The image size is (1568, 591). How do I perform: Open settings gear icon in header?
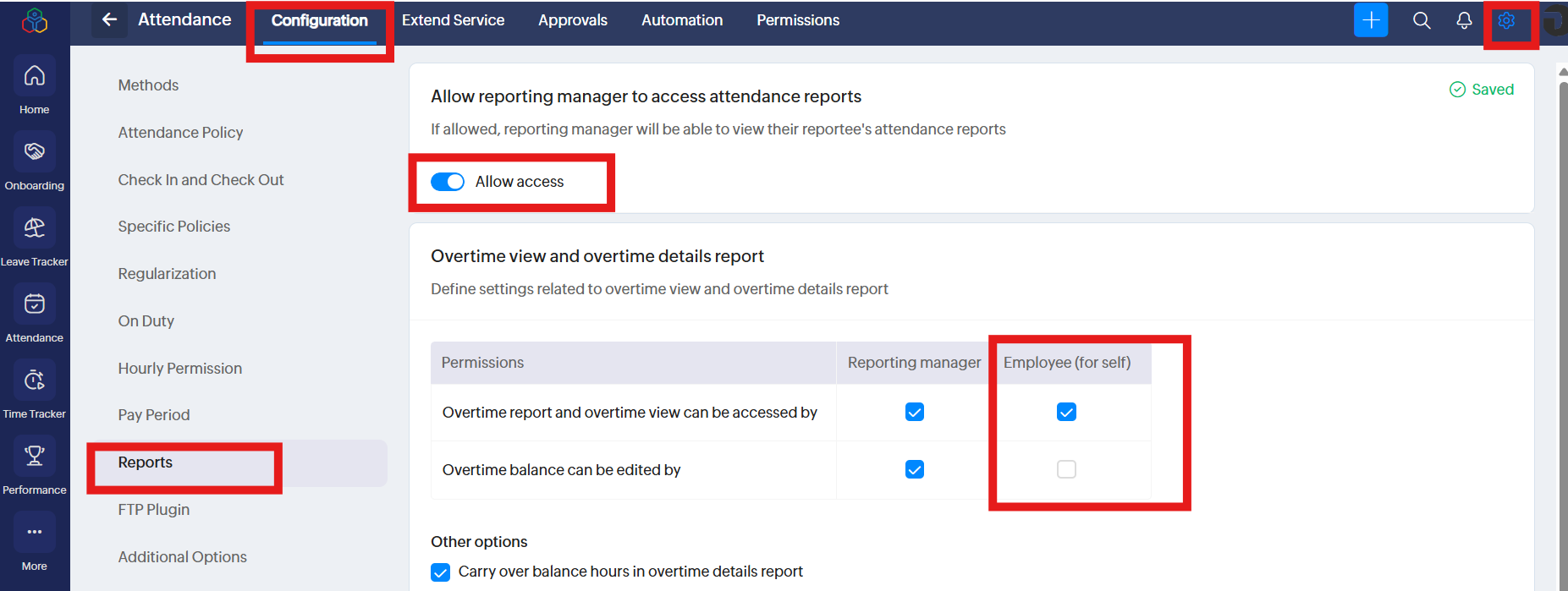pos(1506,20)
